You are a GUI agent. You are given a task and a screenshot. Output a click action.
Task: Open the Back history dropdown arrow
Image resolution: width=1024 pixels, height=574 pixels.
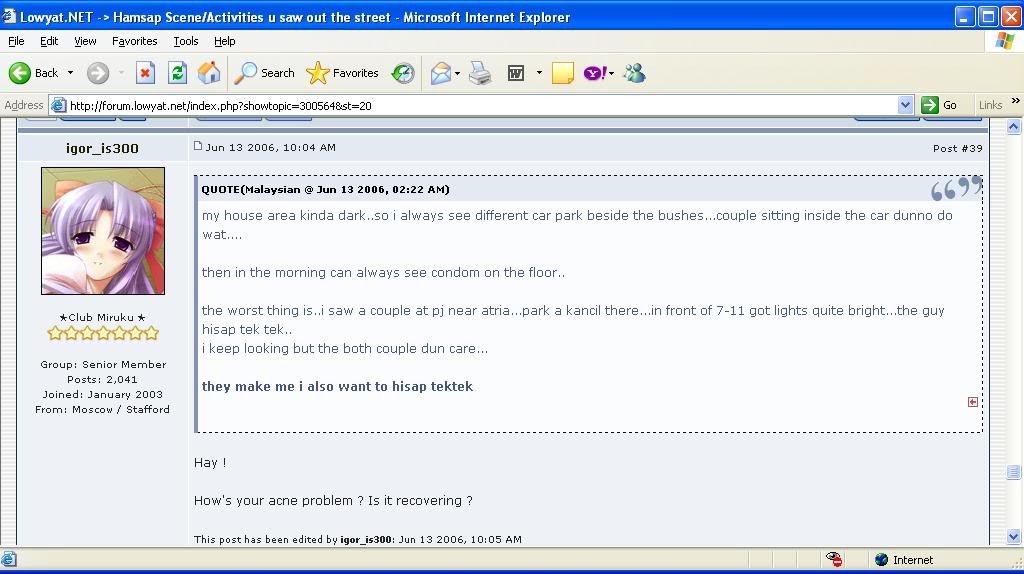[x=71, y=73]
